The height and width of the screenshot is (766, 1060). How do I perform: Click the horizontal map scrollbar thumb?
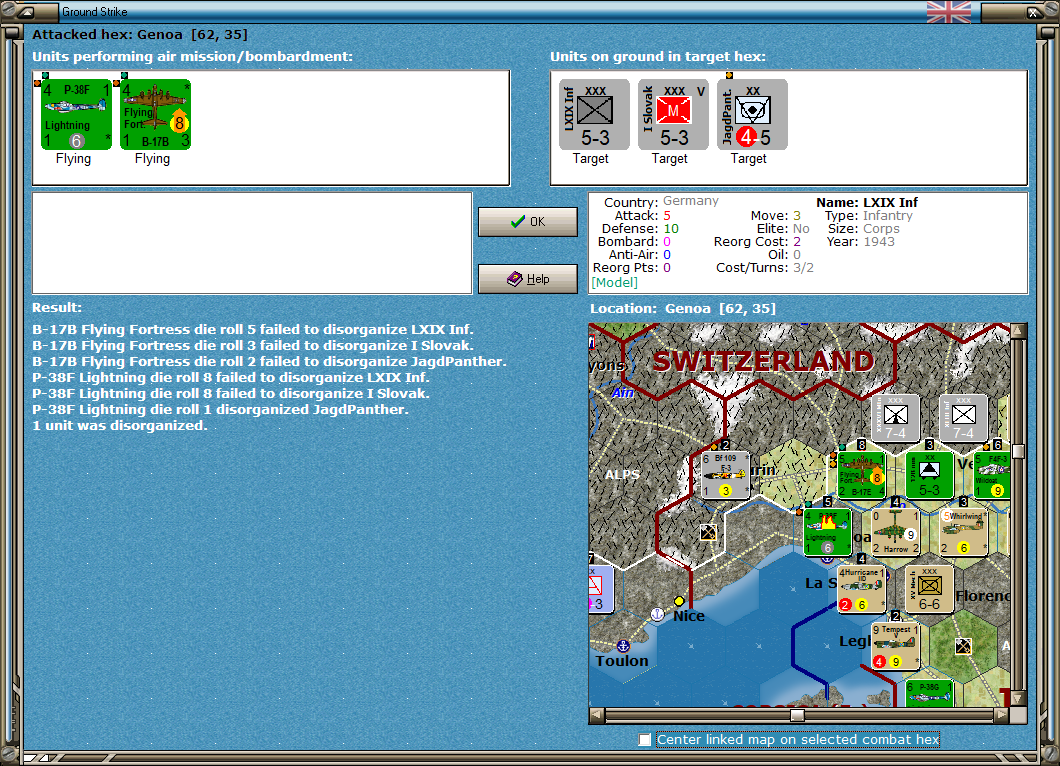point(797,715)
